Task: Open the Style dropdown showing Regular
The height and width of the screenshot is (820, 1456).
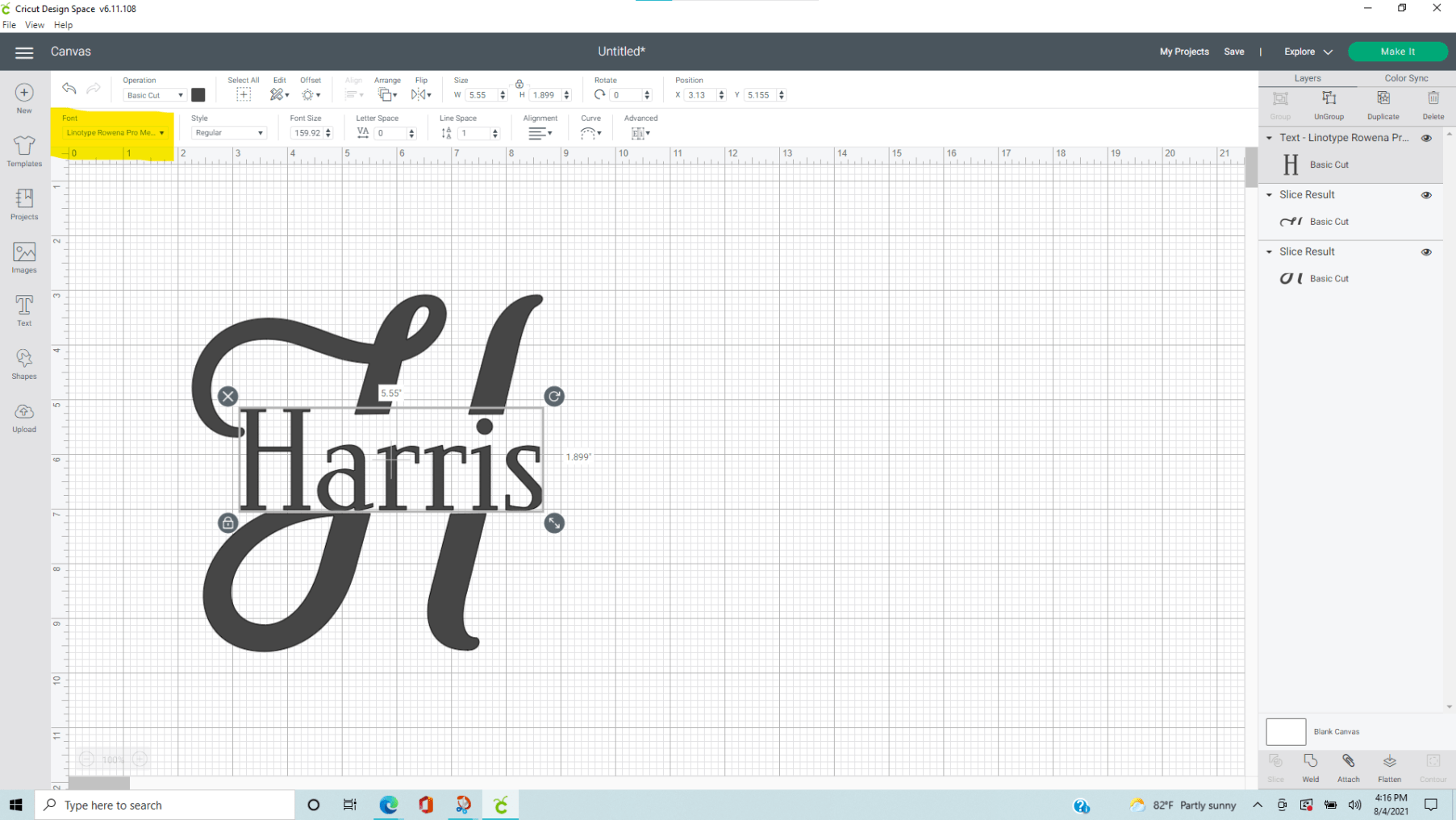Action: pyautogui.click(x=228, y=132)
